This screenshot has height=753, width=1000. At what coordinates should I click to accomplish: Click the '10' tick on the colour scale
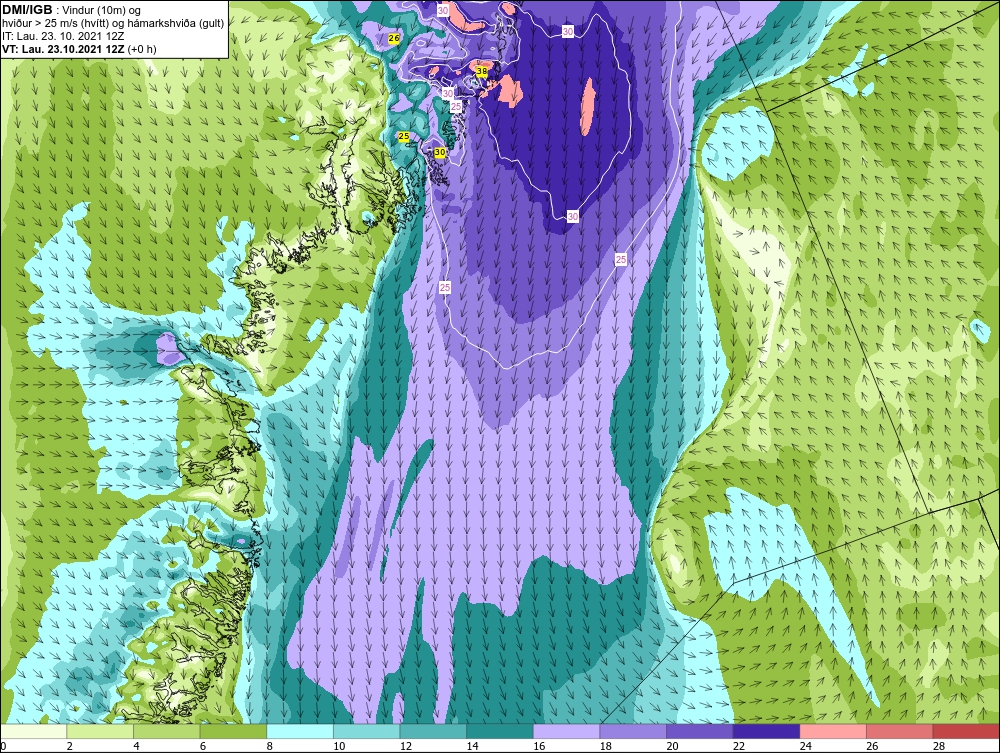pos(339,746)
